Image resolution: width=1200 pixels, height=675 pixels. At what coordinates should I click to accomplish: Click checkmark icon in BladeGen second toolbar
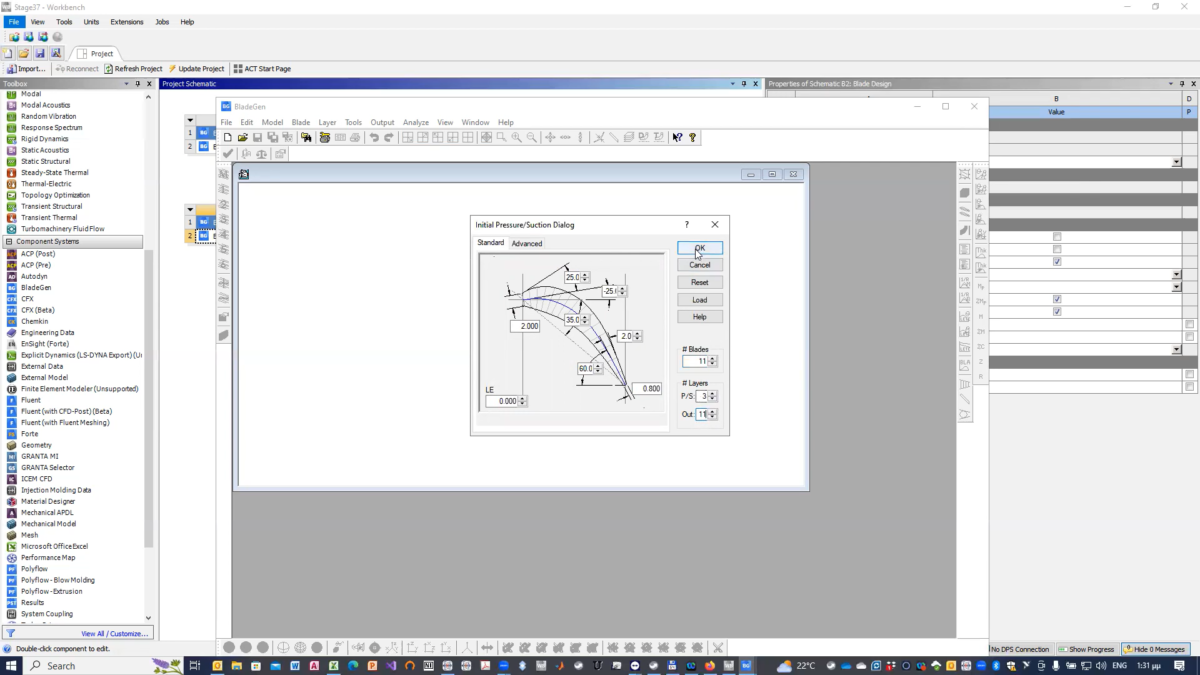coord(228,154)
